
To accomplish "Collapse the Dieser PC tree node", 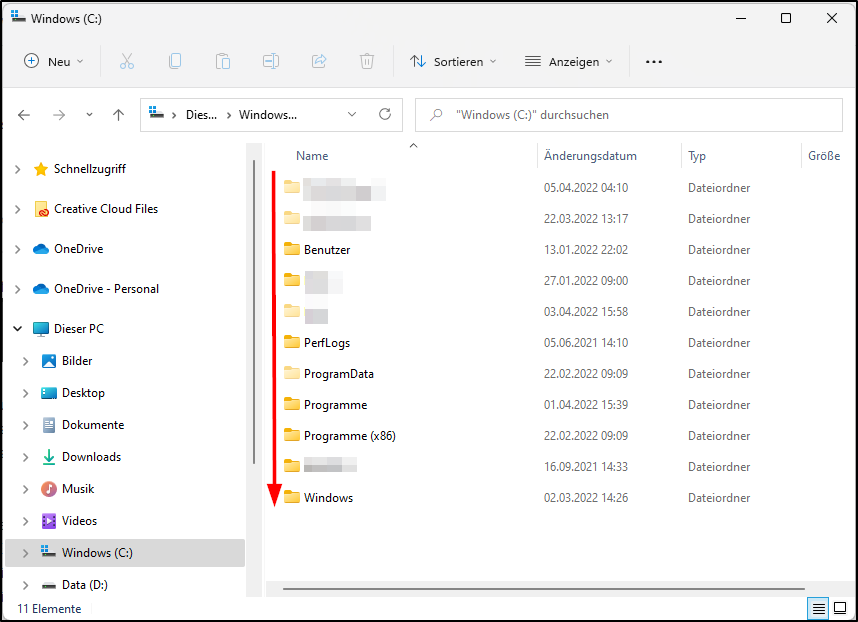I will 18,329.
